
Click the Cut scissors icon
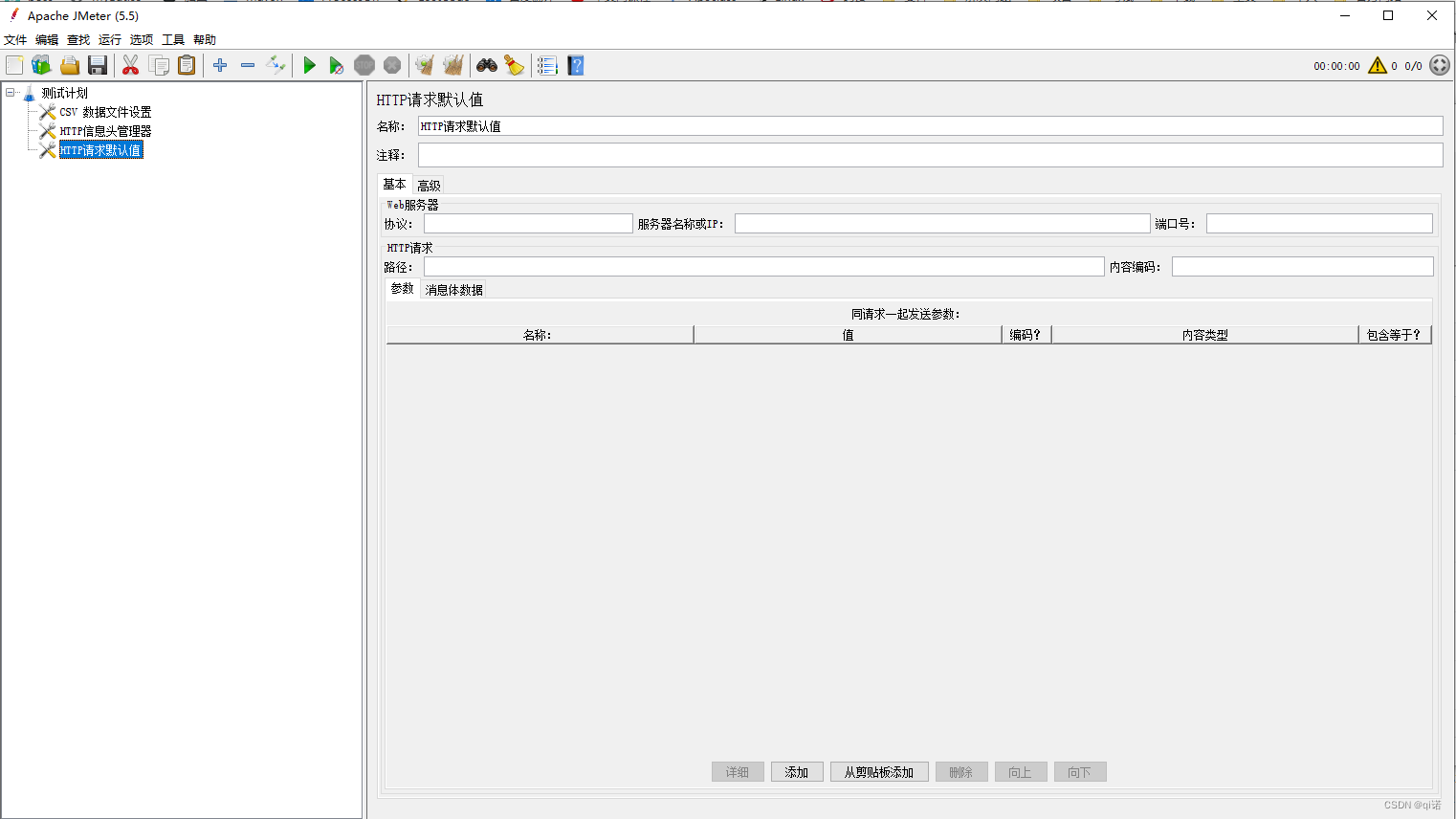pyautogui.click(x=131, y=65)
